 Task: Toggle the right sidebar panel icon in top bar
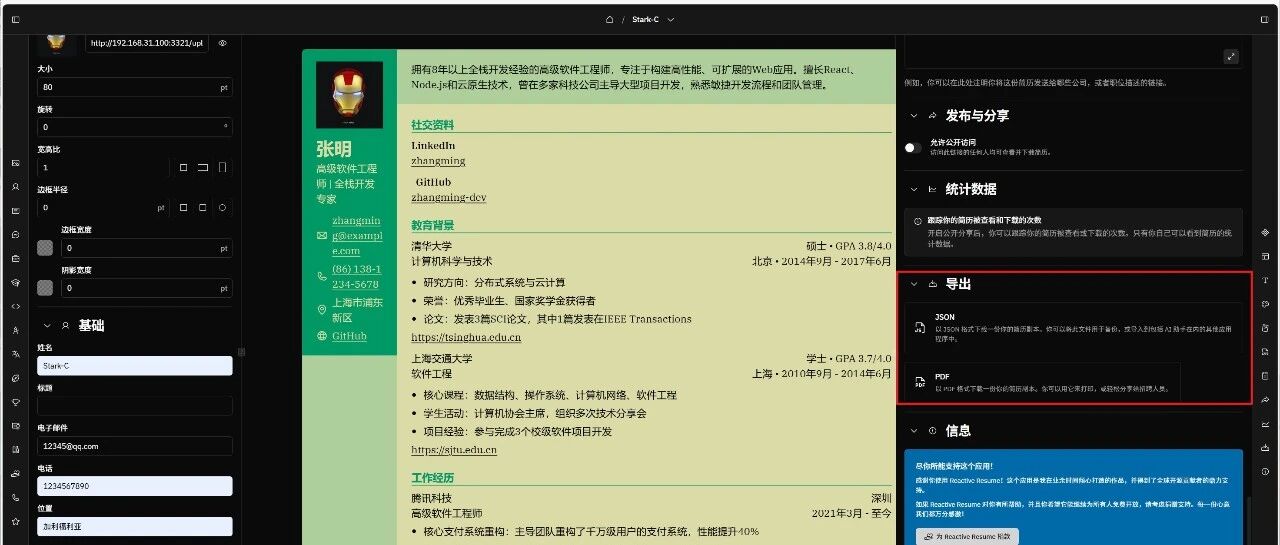coord(1265,19)
